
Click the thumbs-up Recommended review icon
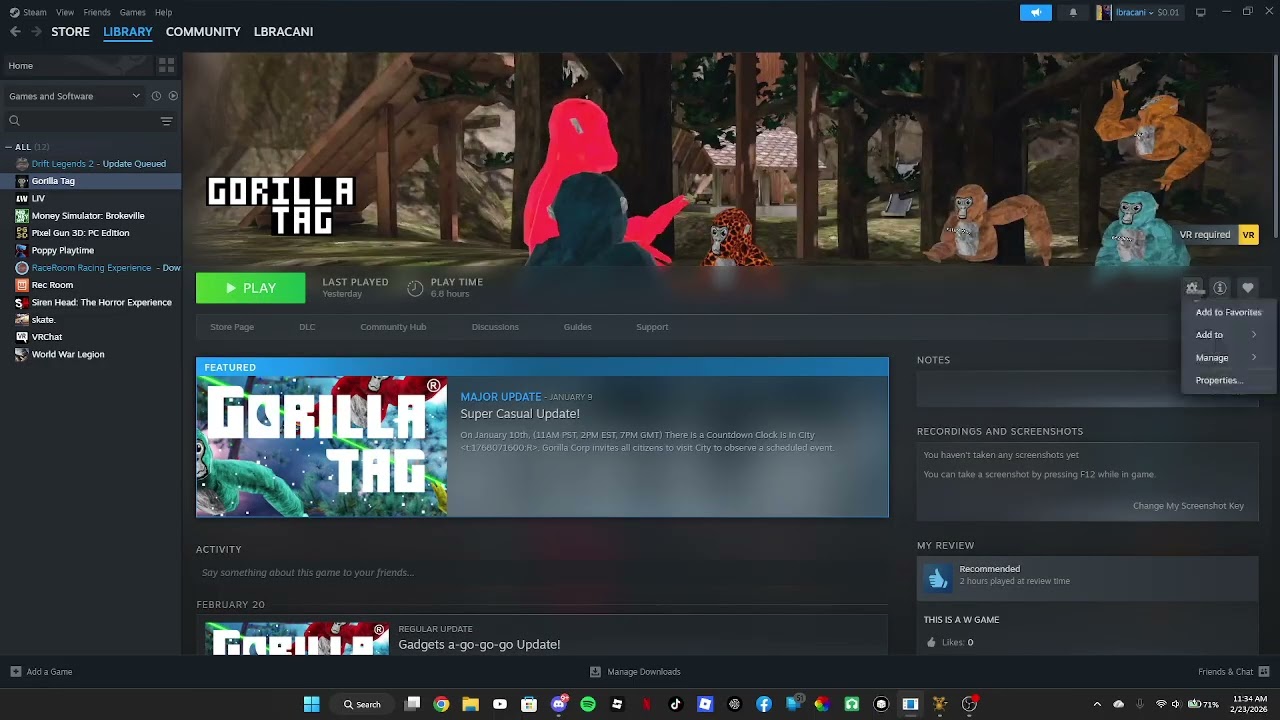[x=938, y=578]
